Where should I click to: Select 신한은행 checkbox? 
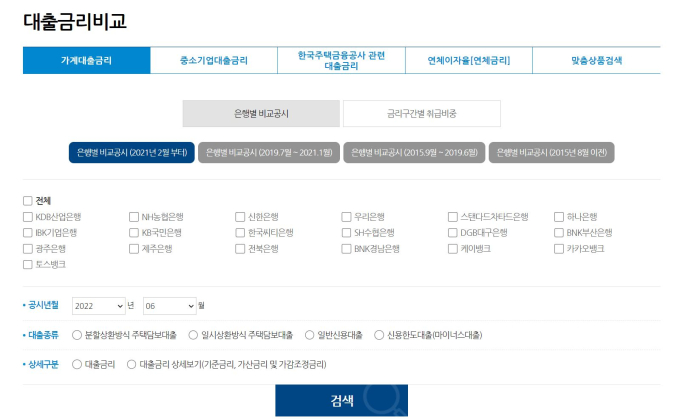(x=240, y=217)
